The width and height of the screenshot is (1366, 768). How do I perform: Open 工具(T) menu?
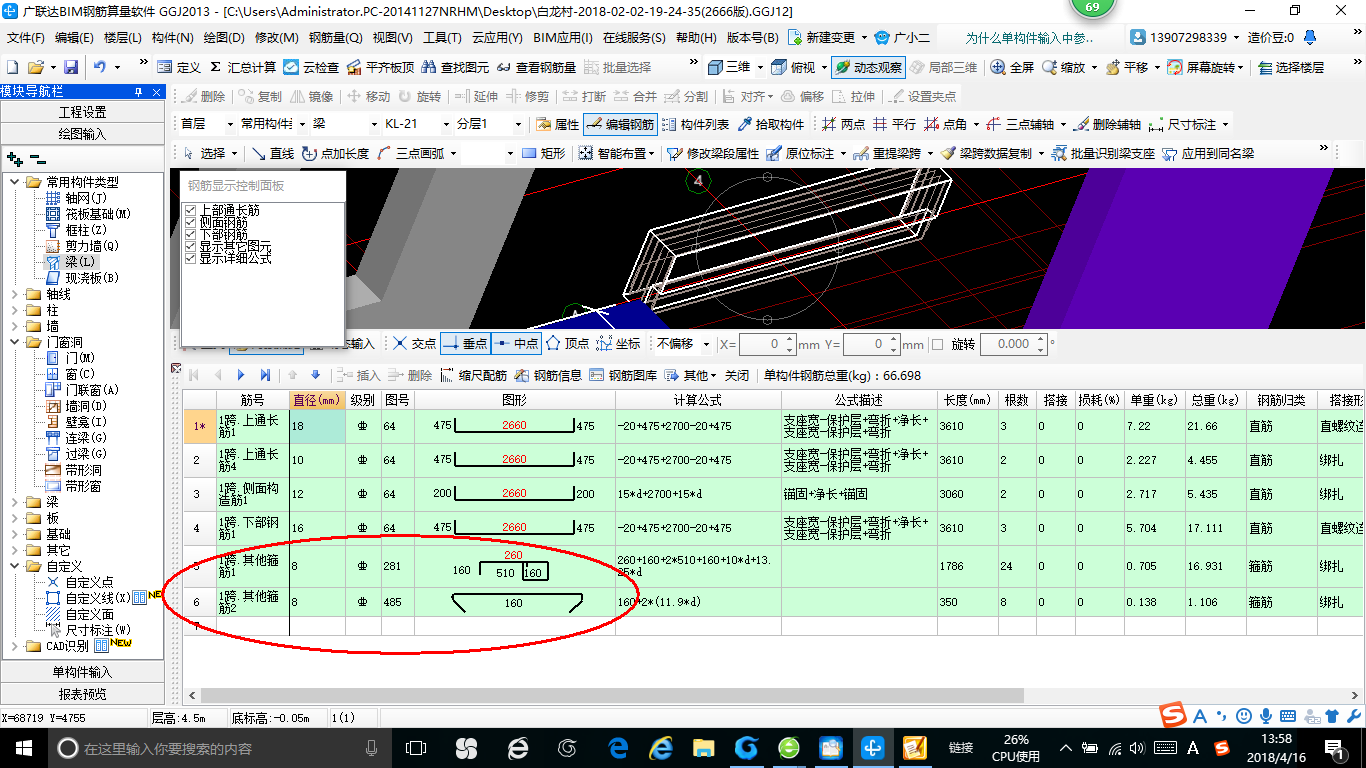pyautogui.click(x=442, y=38)
